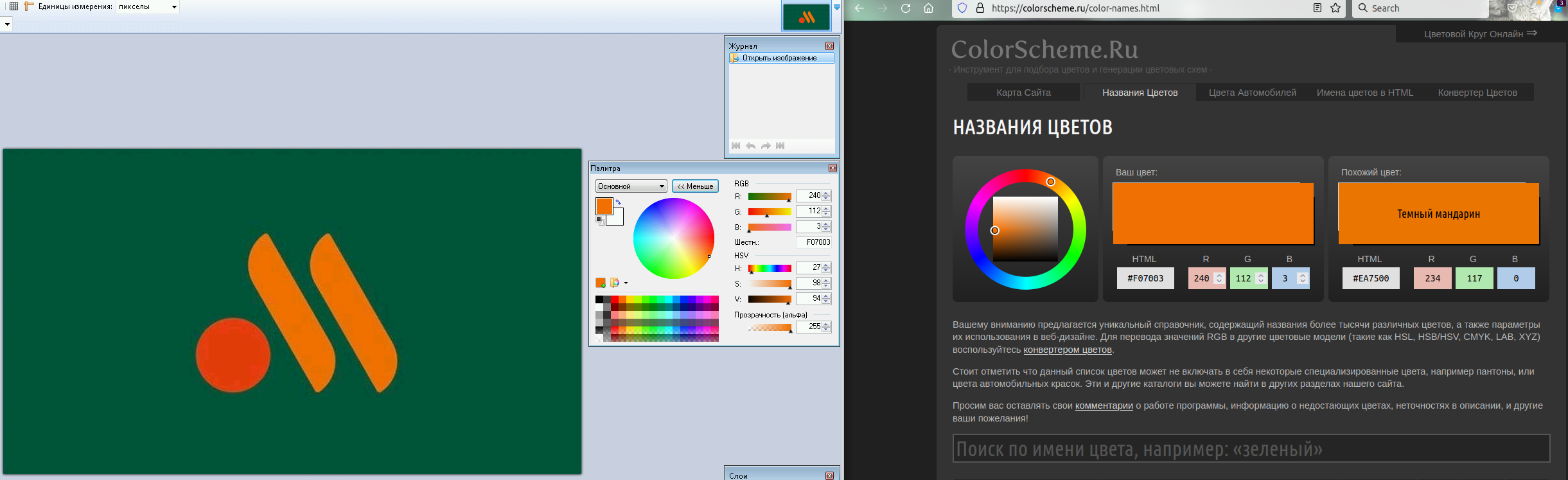Viewport: 1568px width, 480px height.
Task: Expand the toolbar options arrow below grid icon
Action: (x=7, y=24)
